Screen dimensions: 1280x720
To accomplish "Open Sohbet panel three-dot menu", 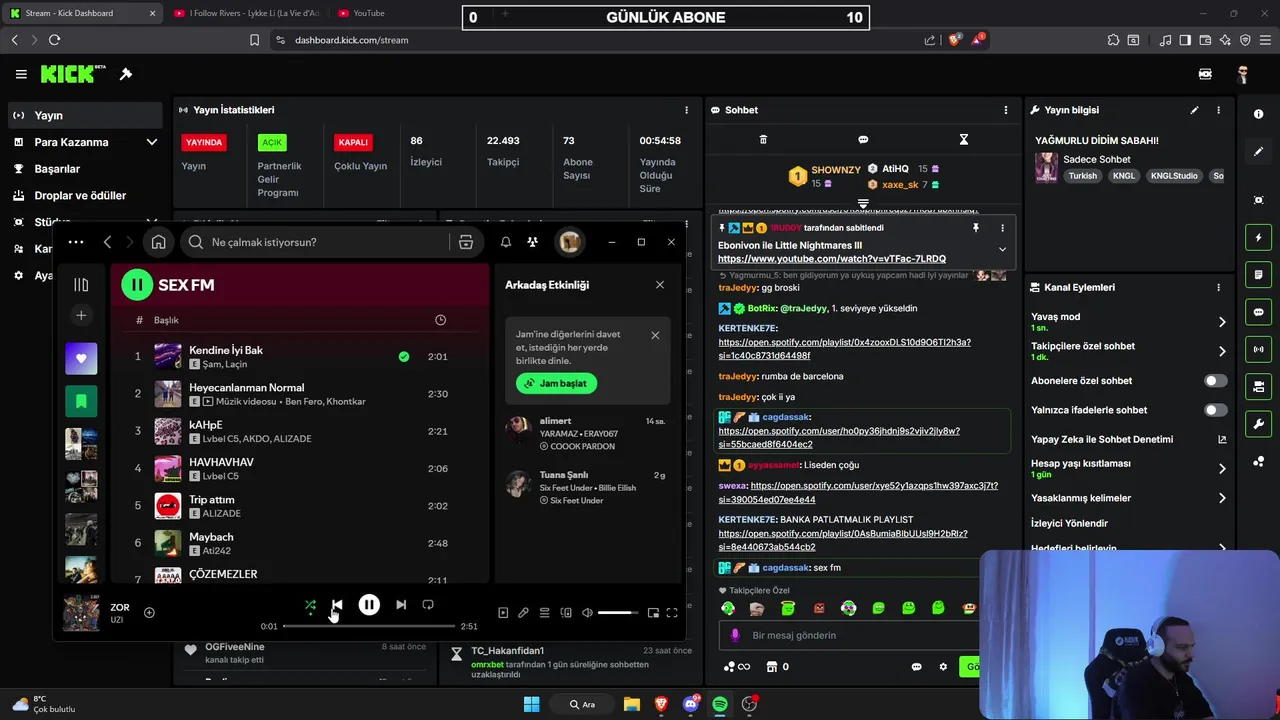I will (1006, 110).
